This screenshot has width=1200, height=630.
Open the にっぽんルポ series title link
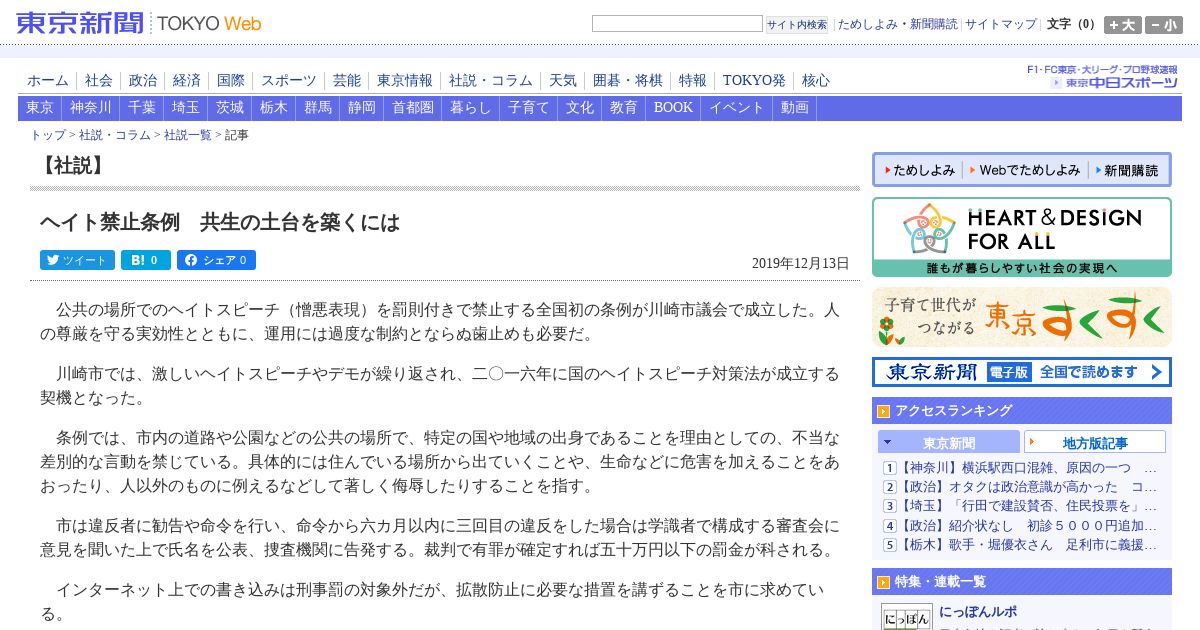tap(978, 612)
